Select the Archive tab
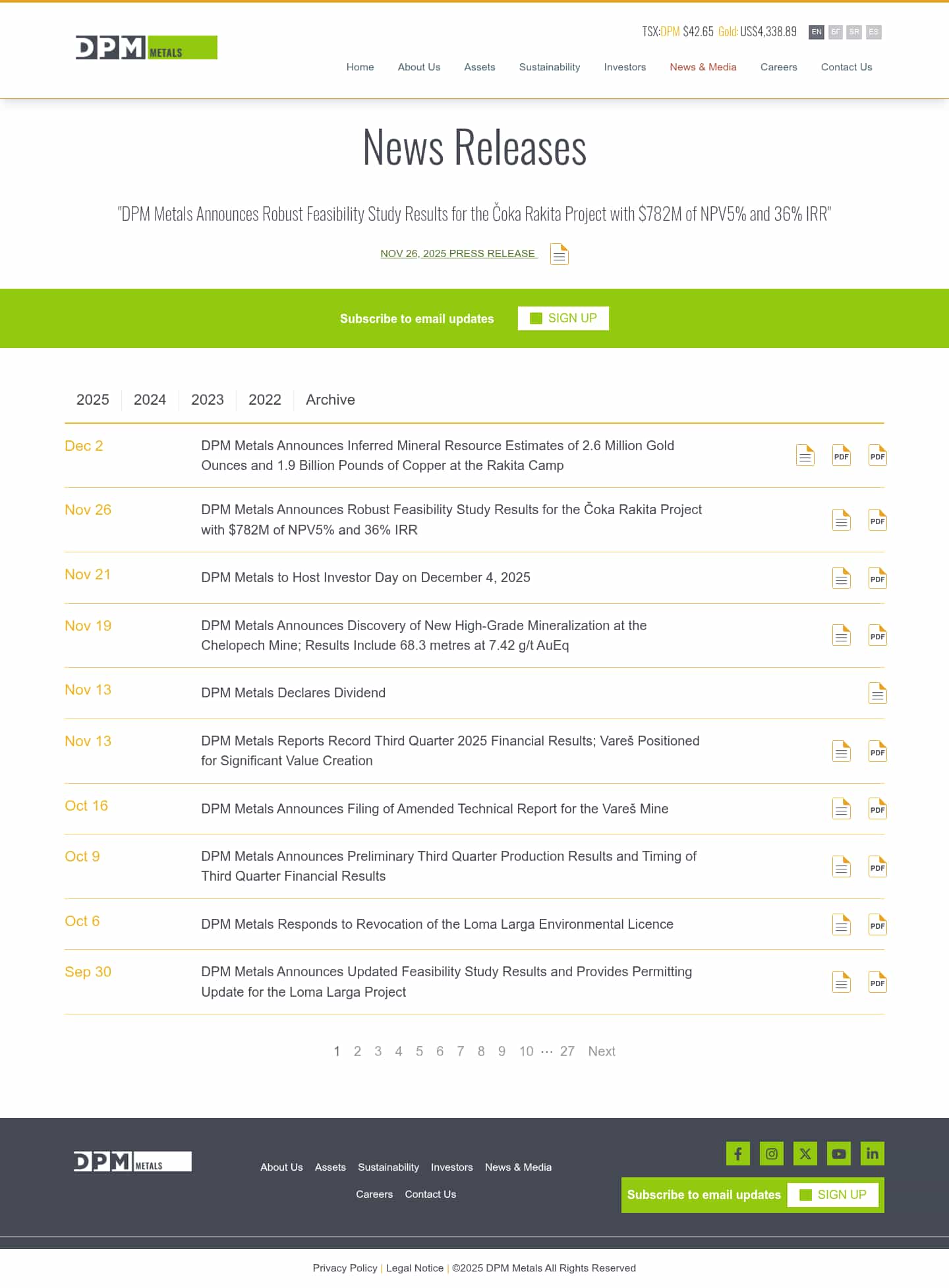Viewport: 949px width, 1288px height. 330,399
